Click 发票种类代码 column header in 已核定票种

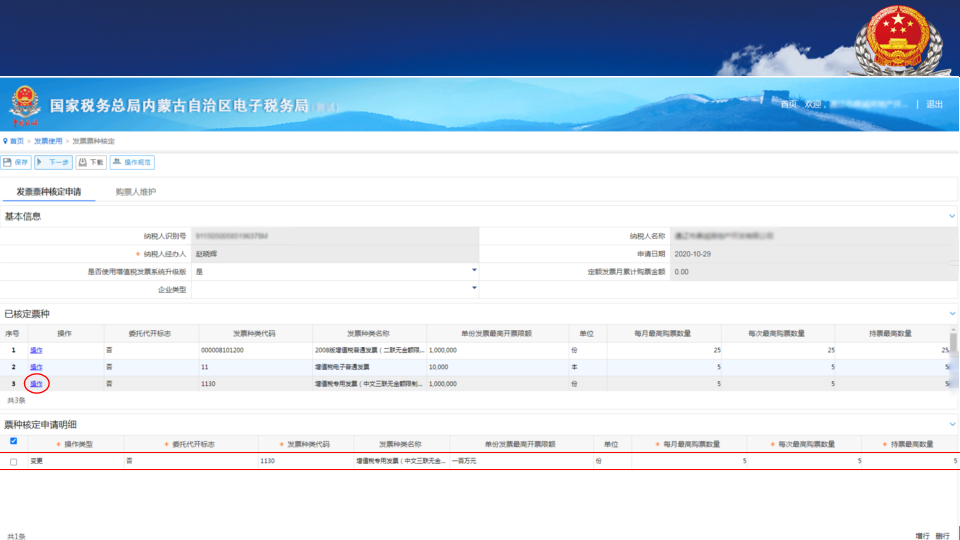click(x=254, y=334)
